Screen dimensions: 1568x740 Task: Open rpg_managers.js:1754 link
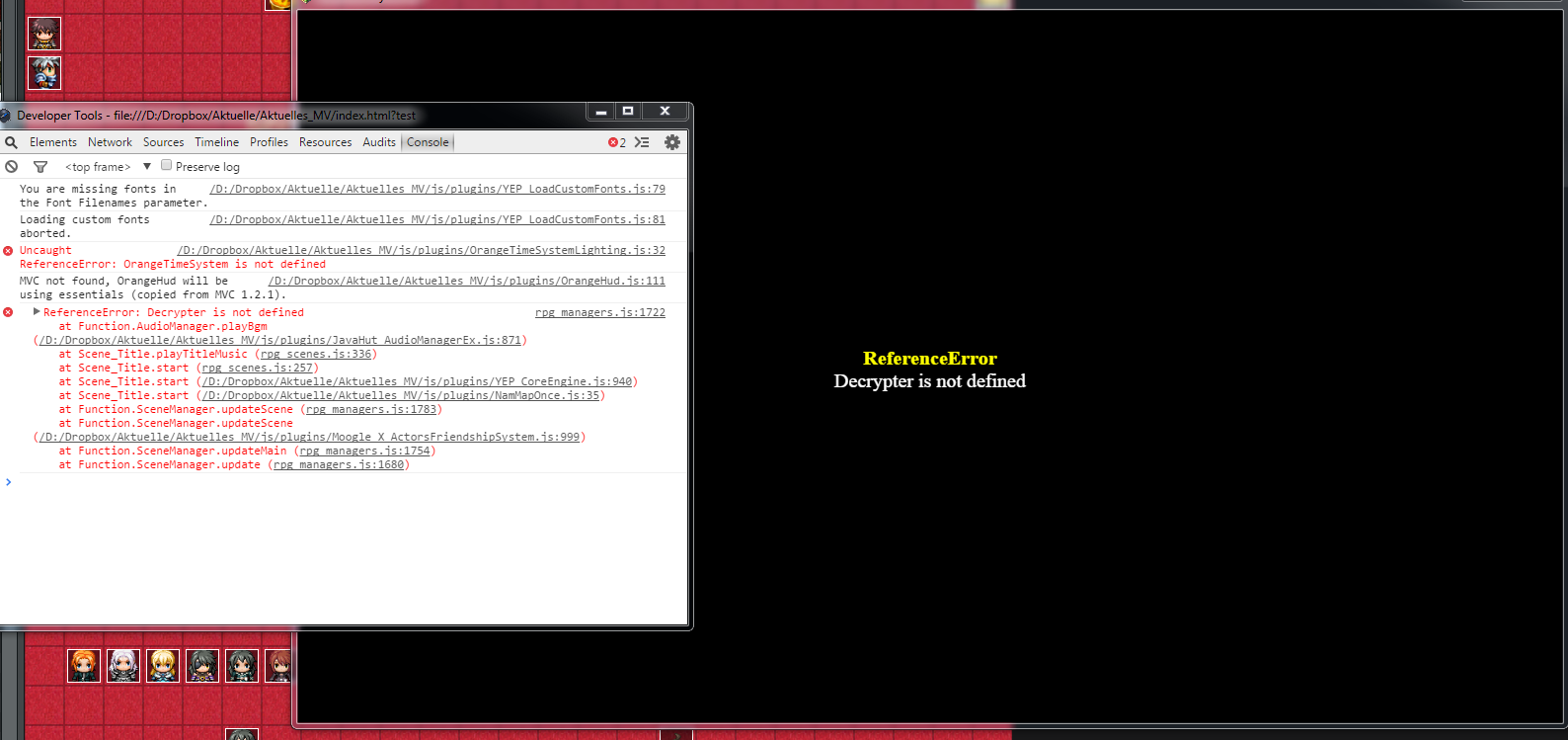coord(364,451)
